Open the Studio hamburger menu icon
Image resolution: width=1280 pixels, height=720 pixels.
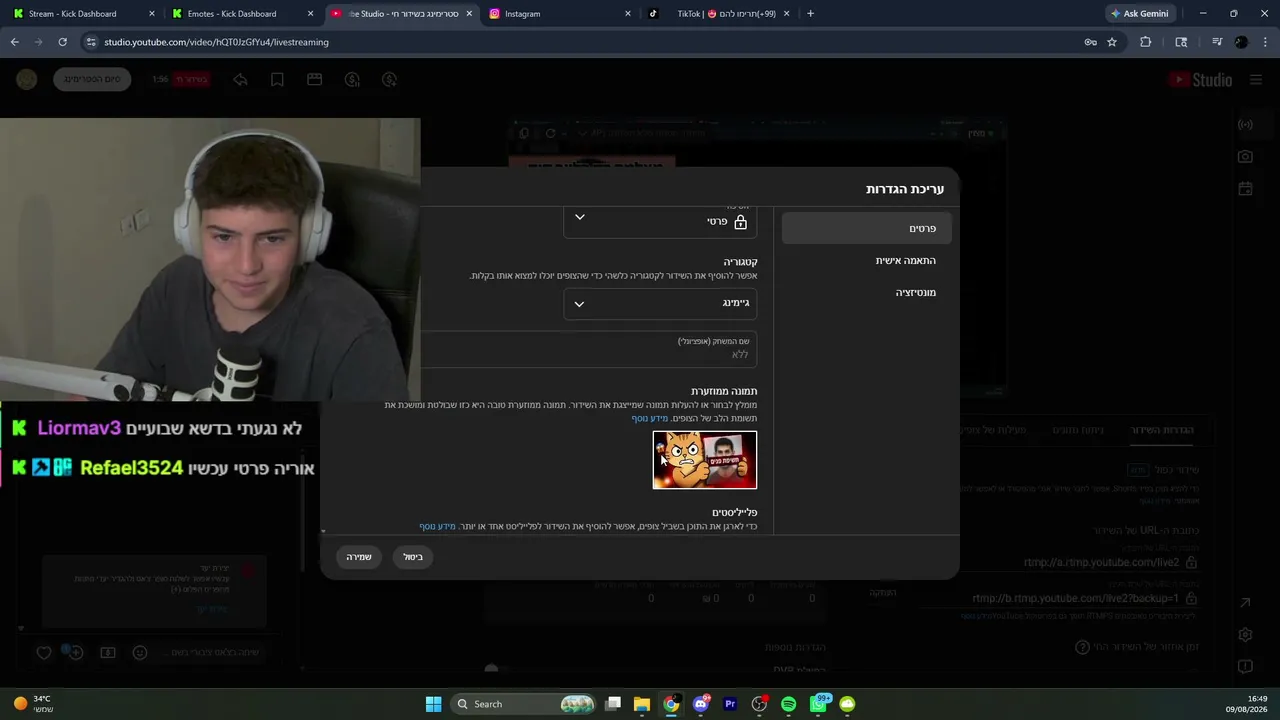(1256, 80)
